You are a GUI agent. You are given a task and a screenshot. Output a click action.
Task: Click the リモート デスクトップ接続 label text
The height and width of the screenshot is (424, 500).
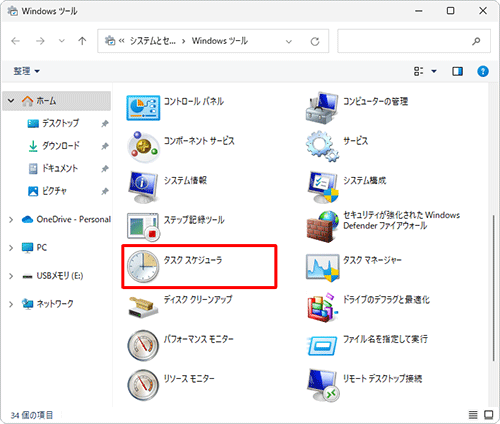tap(382, 379)
